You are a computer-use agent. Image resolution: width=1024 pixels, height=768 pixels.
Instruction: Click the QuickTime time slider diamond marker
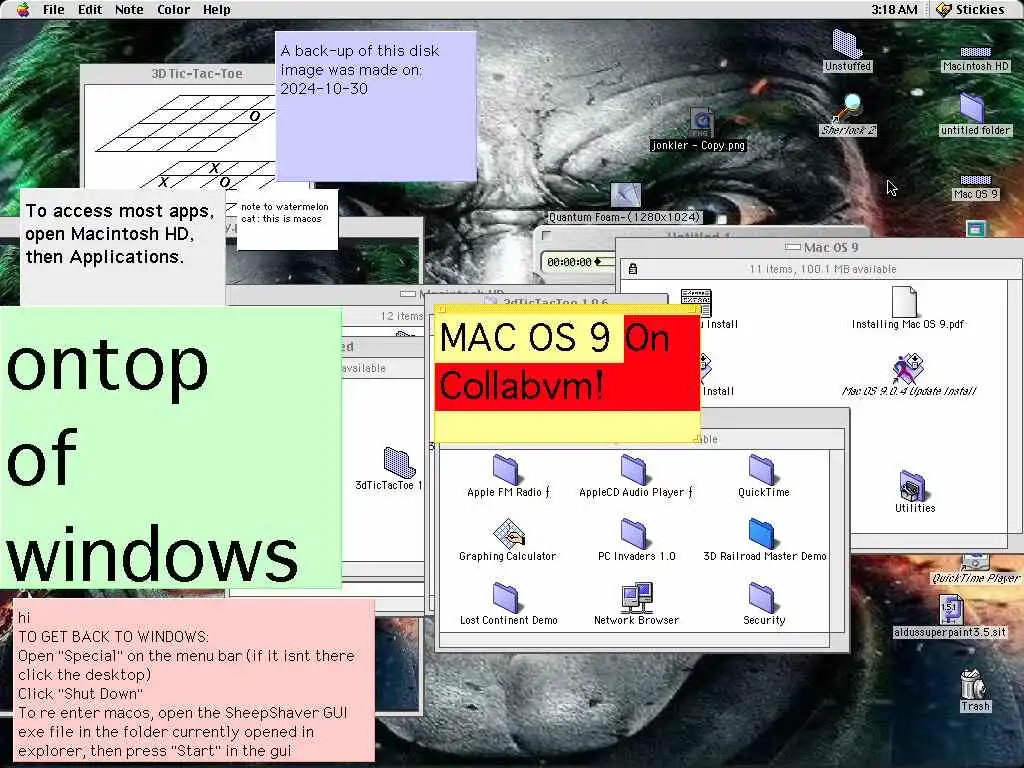(598, 262)
